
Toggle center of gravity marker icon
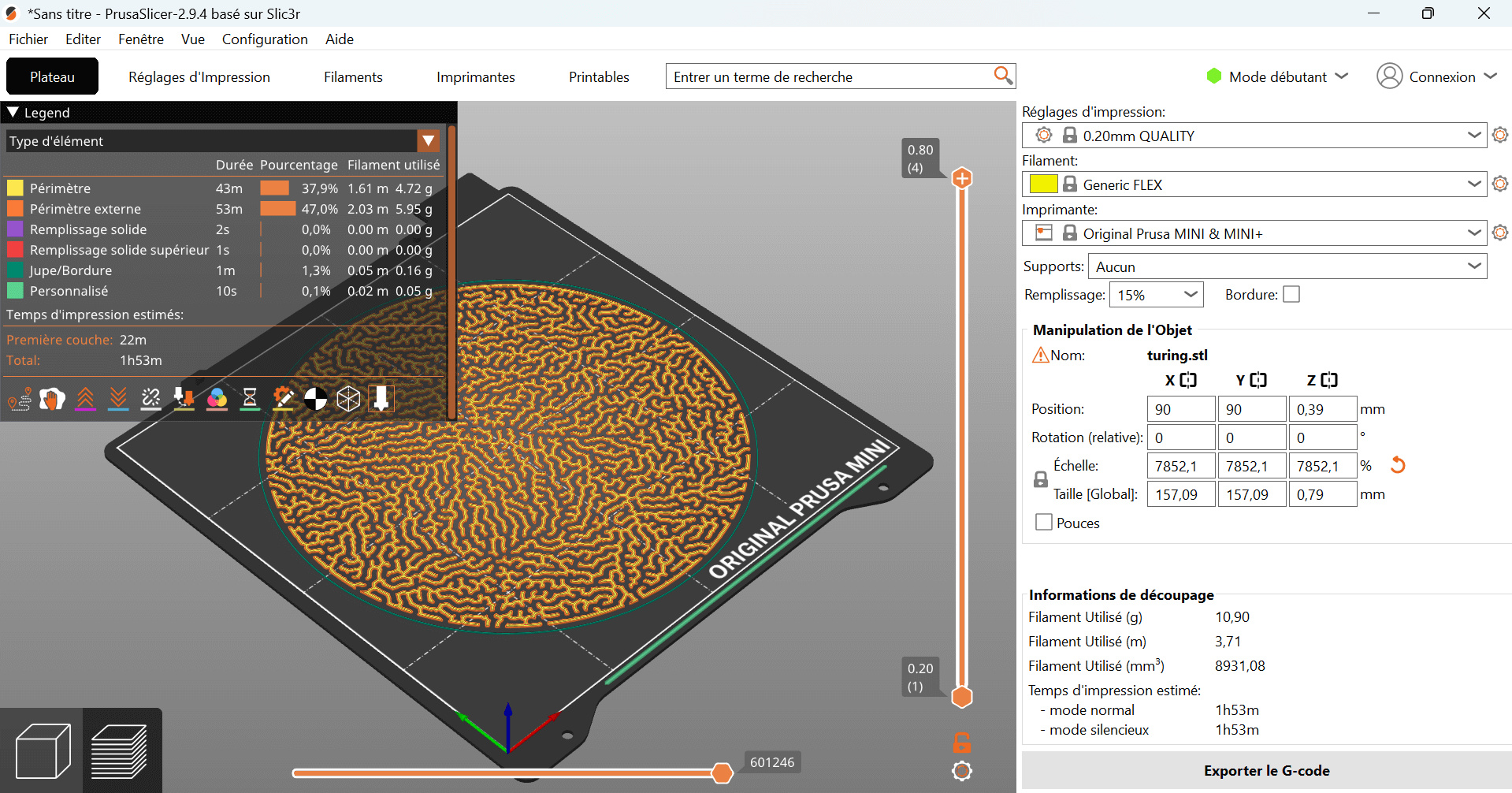pyautogui.click(x=315, y=400)
